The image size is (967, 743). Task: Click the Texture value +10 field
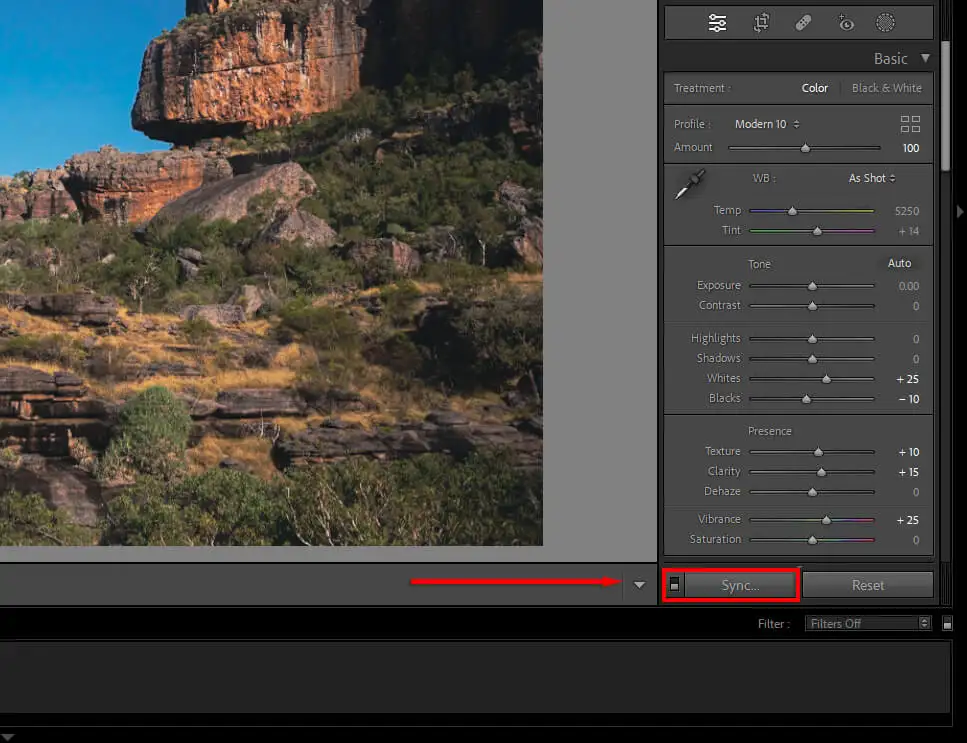point(908,452)
